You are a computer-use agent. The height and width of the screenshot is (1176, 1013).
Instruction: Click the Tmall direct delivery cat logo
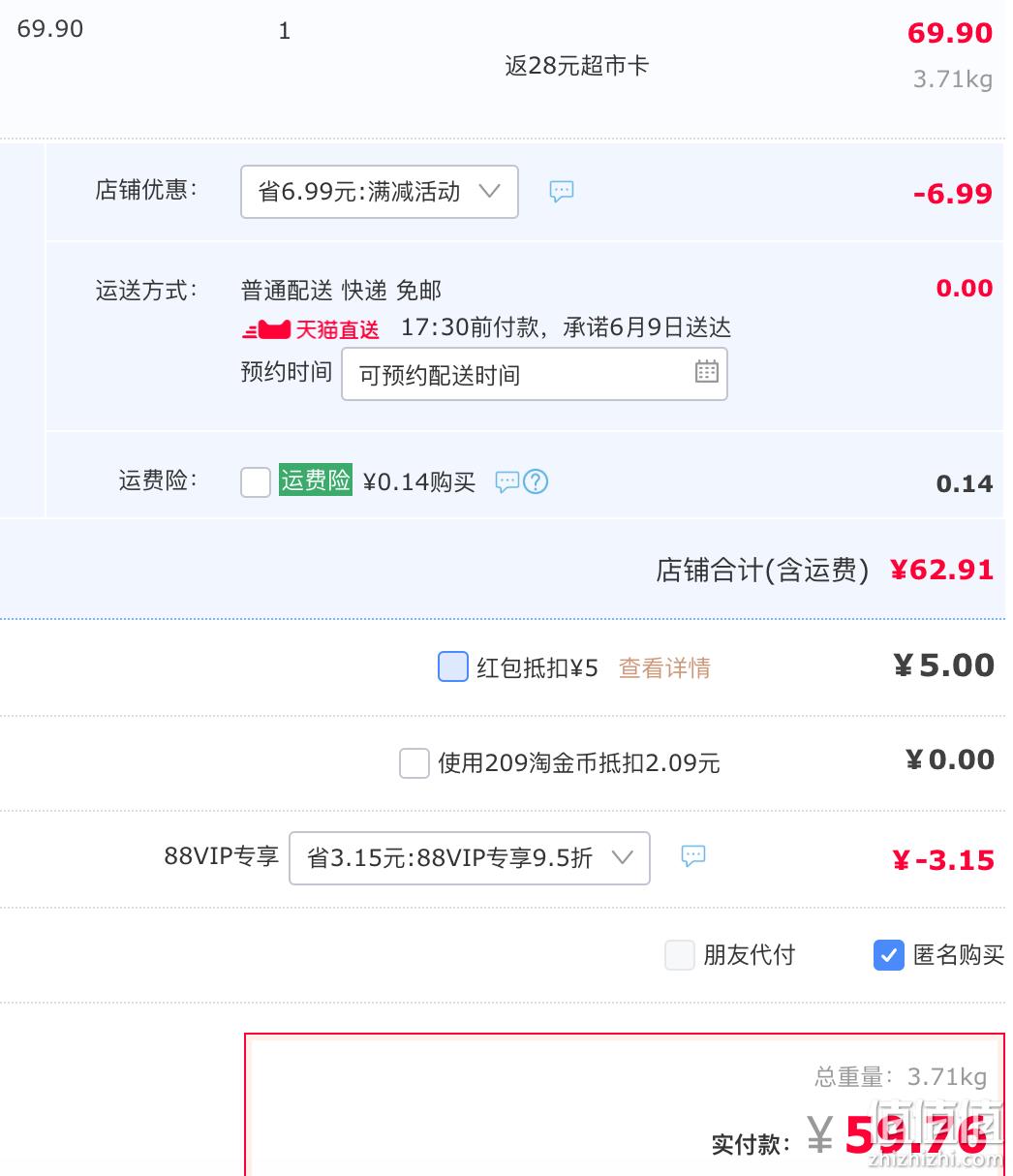point(266,329)
